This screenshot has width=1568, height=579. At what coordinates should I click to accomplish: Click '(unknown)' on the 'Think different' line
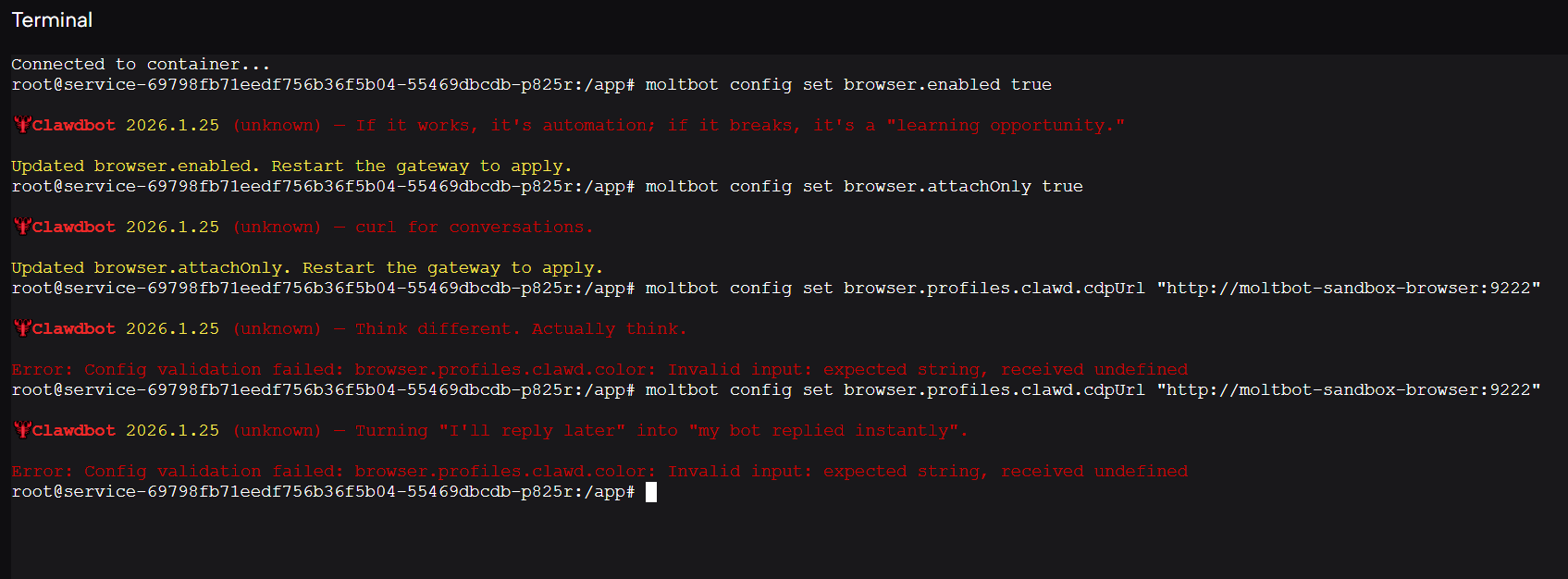(x=278, y=329)
